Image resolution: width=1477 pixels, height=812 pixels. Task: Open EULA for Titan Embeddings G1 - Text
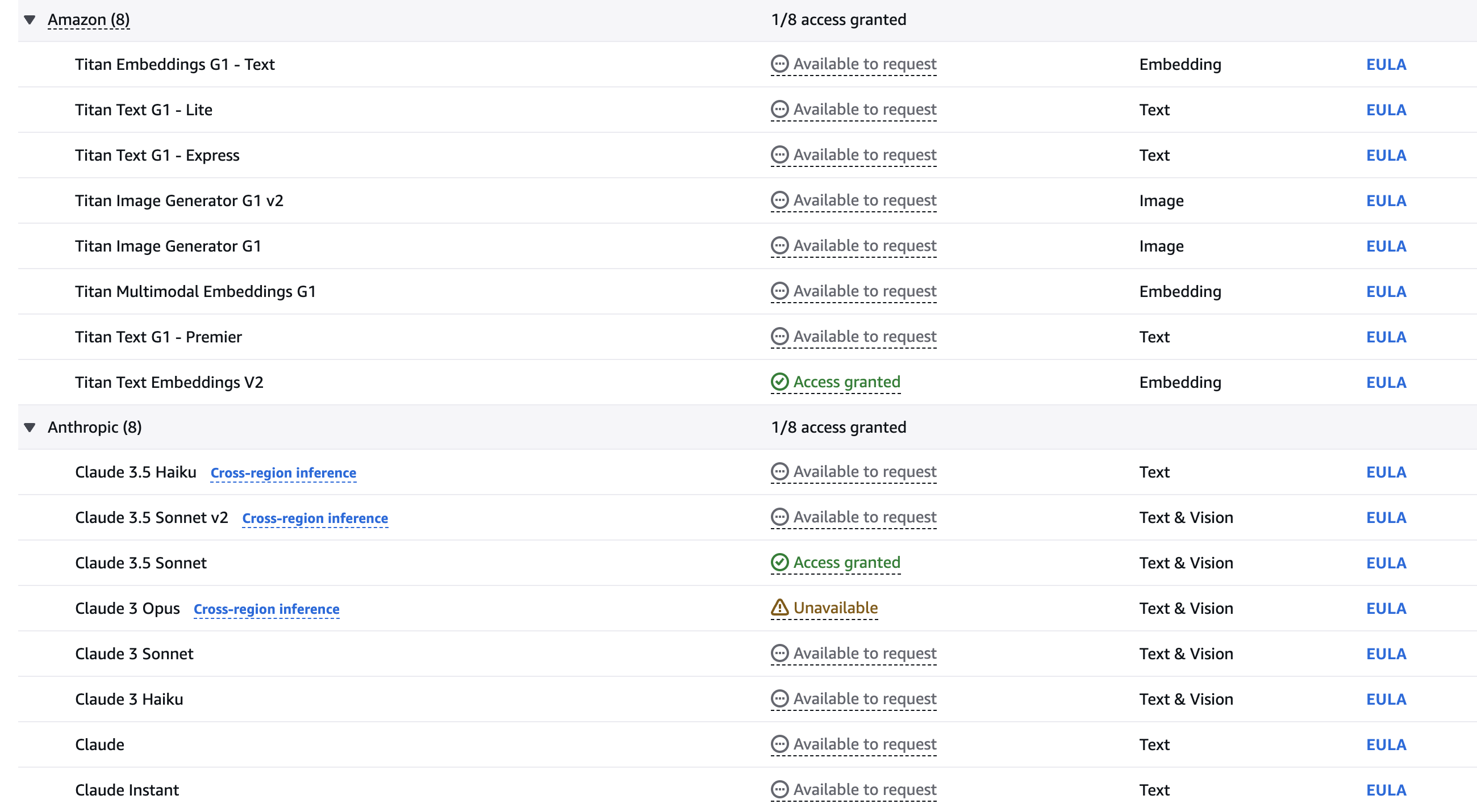tap(1386, 65)
